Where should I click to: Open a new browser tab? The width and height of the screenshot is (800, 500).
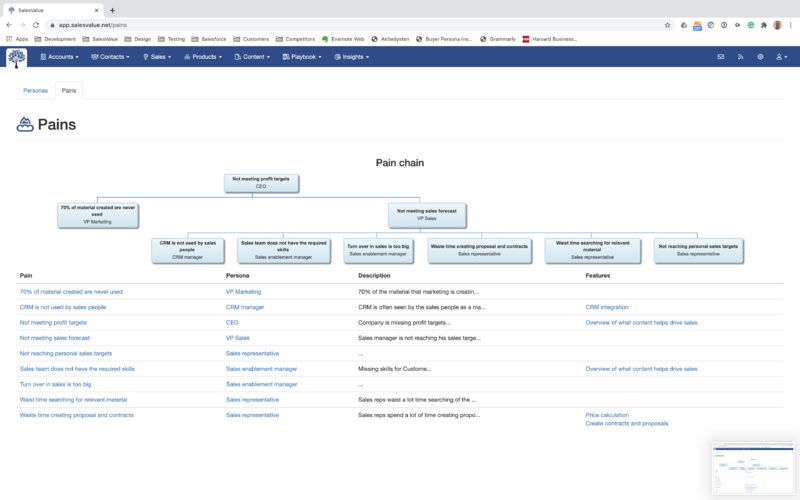click(112, 9)
